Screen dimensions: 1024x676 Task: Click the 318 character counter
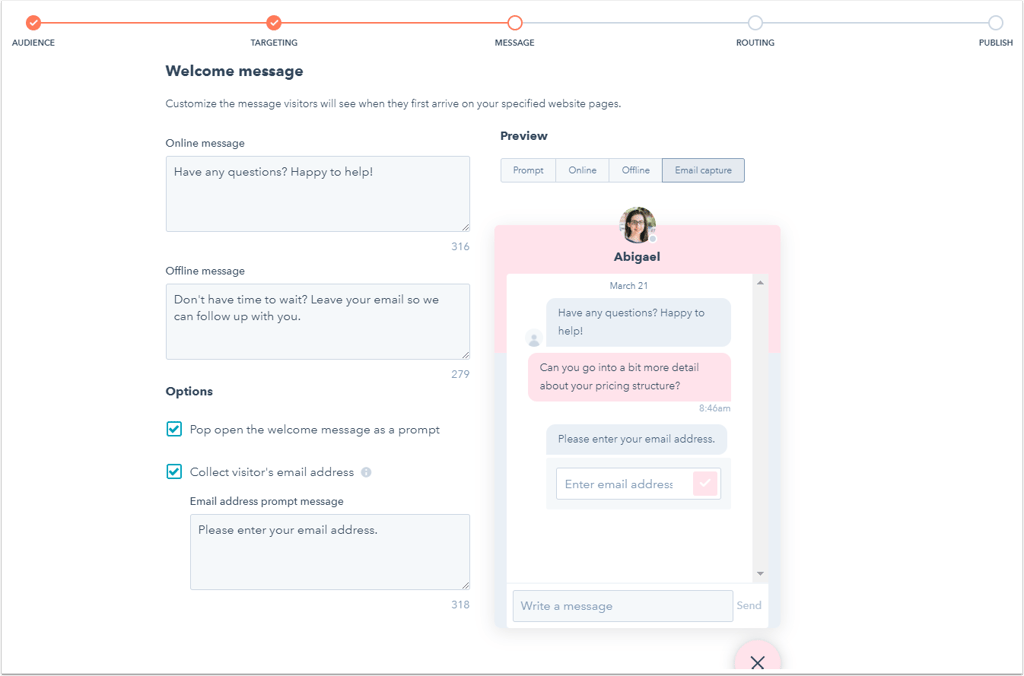pyautogui.click(x=460, y=605)
